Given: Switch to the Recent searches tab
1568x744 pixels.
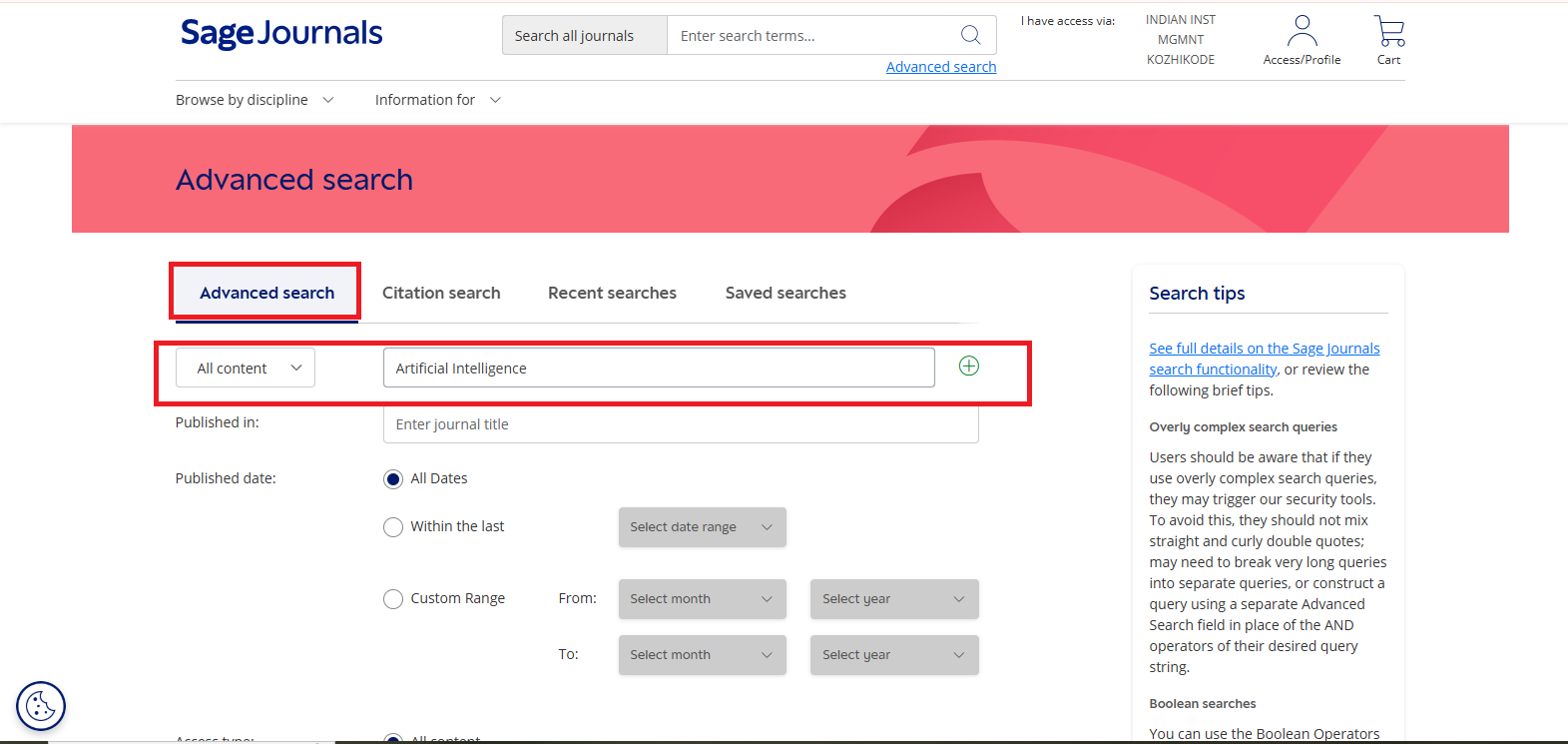Looking at the screenshot, I should 612,293.
